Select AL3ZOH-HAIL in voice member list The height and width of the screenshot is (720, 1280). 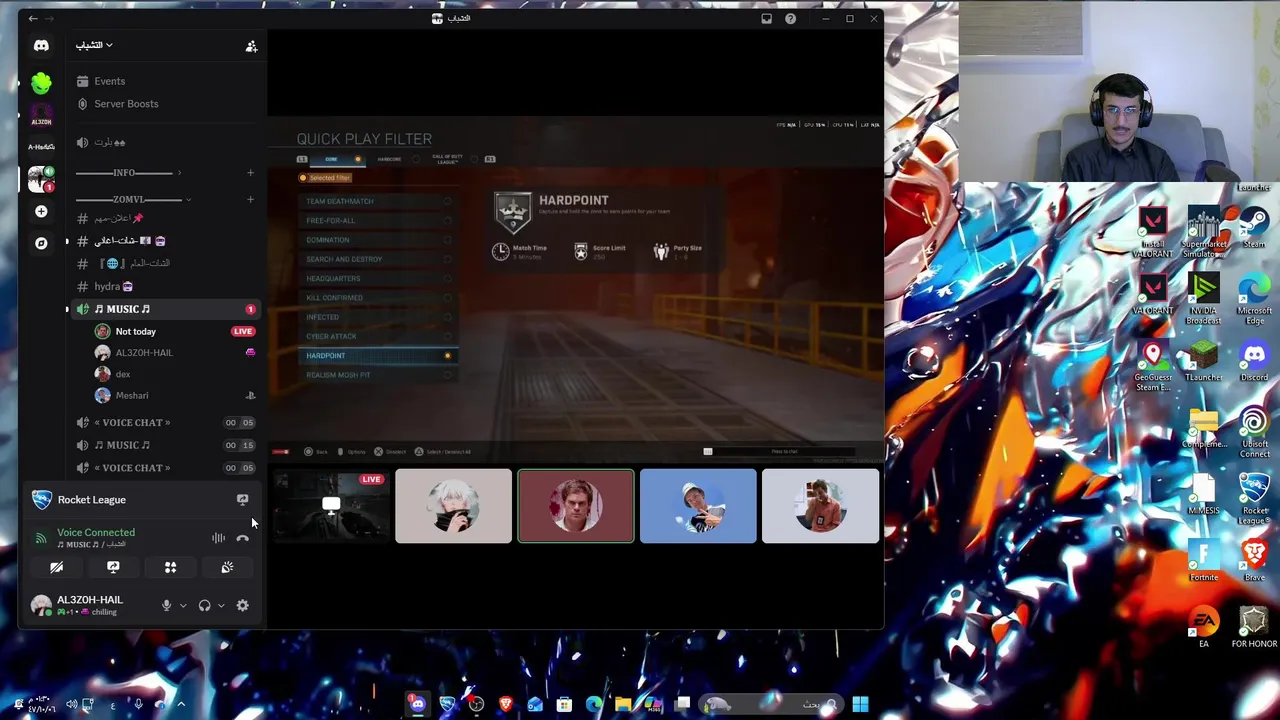143,352
